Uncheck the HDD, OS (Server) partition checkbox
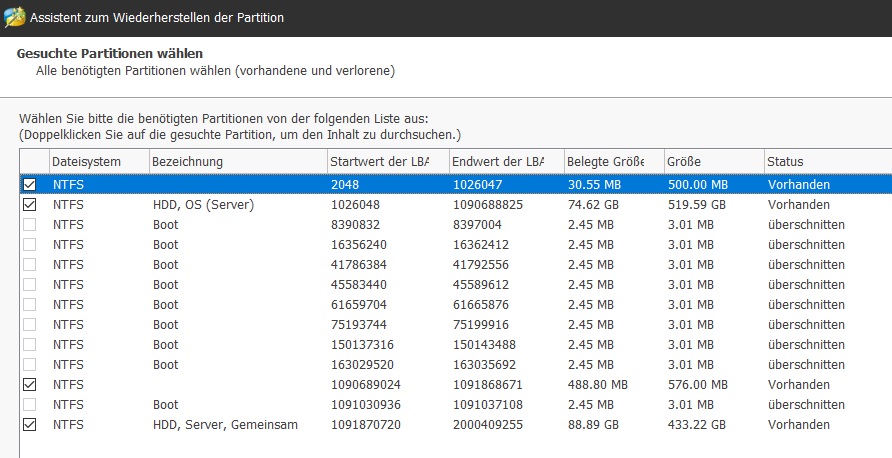 [29, 205]
